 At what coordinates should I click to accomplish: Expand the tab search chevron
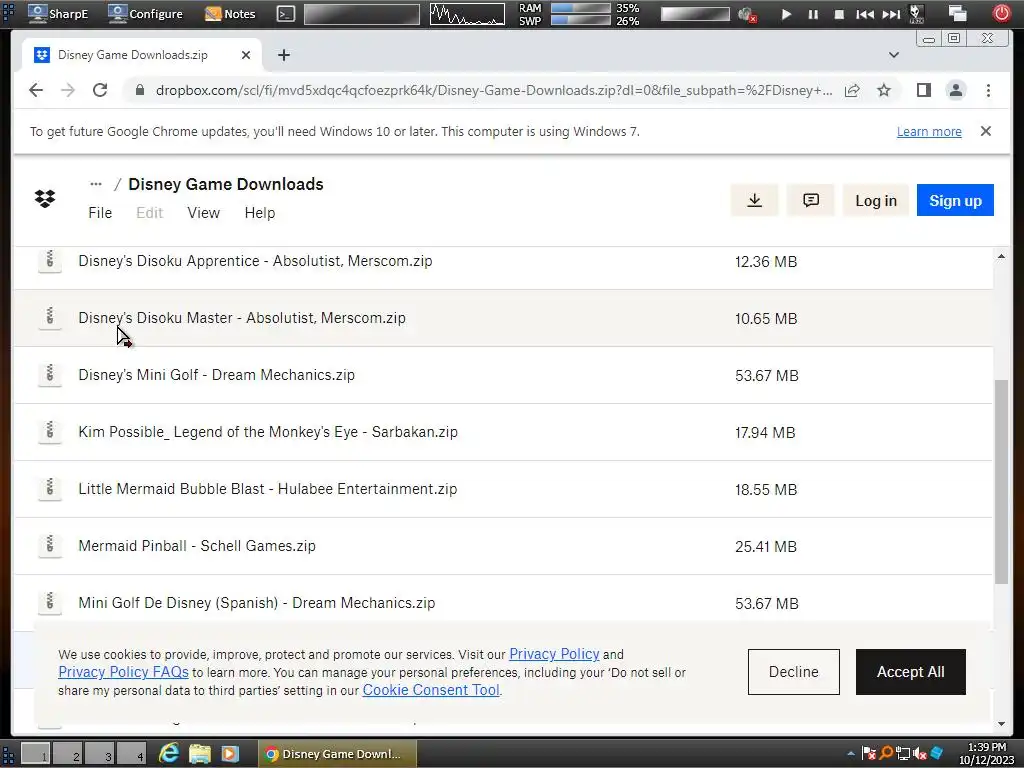point(894,55)
